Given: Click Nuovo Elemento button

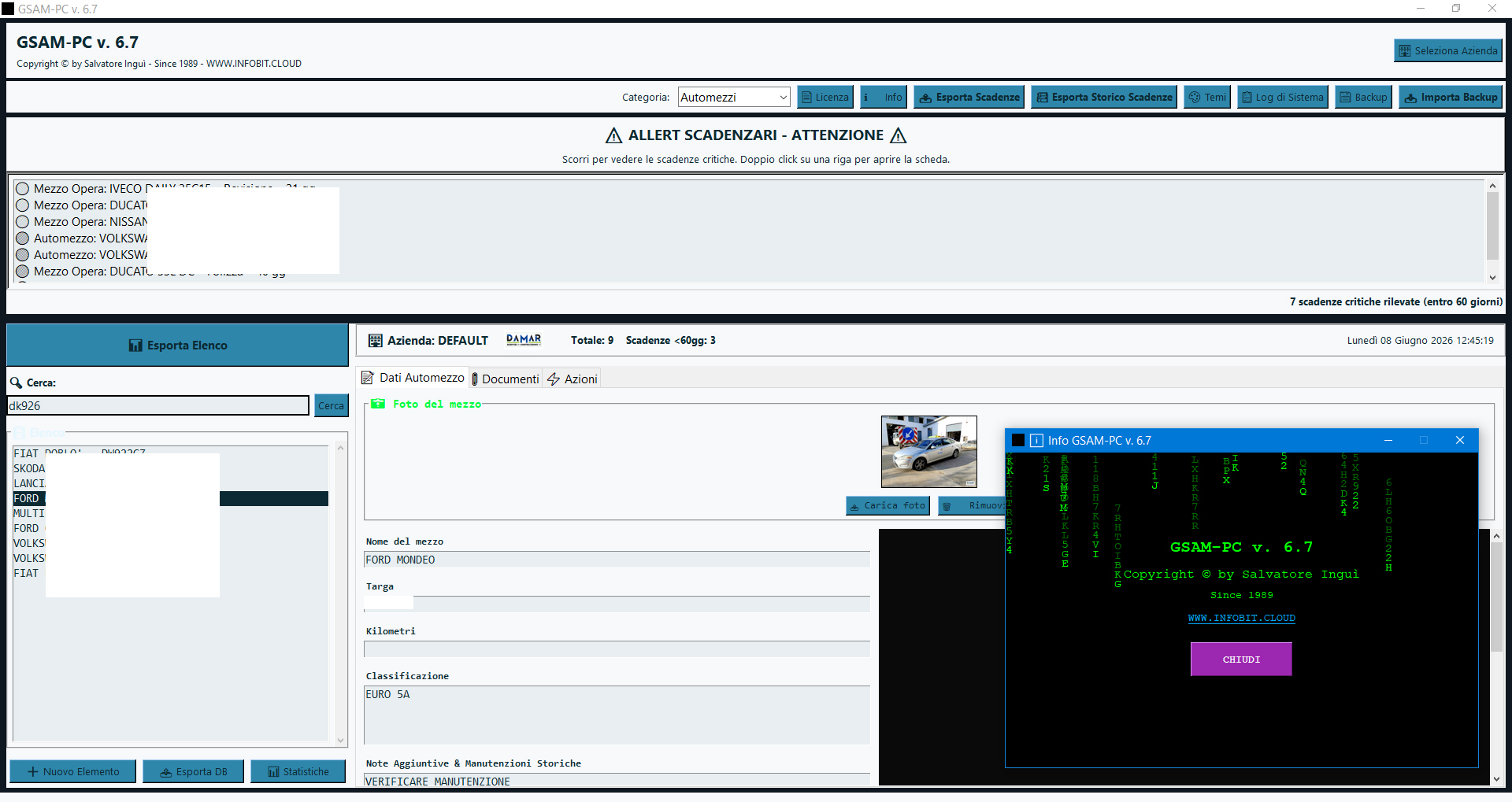Looking at the screenshot, I should 72,771.
